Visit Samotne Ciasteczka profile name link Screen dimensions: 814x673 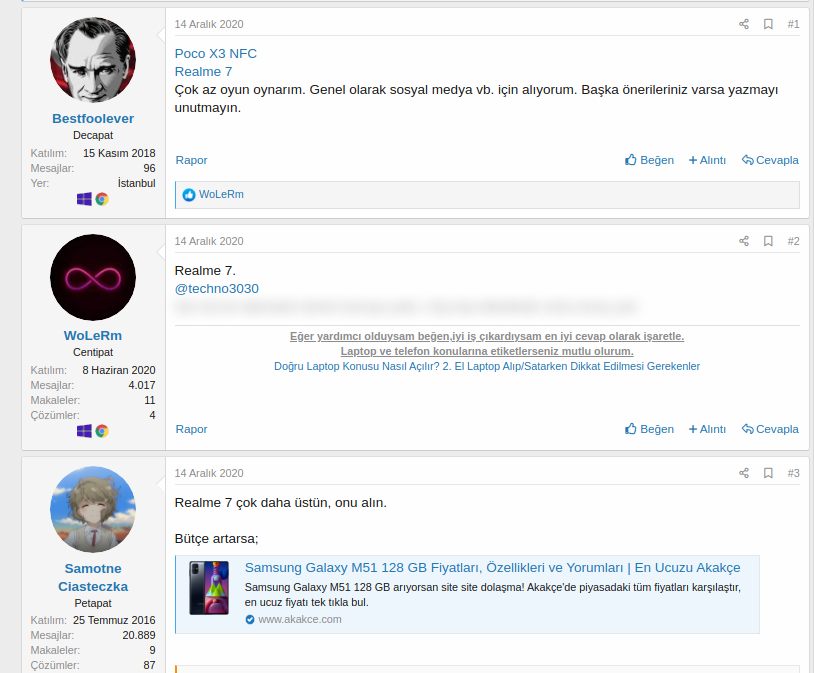(x=93, y=577)
